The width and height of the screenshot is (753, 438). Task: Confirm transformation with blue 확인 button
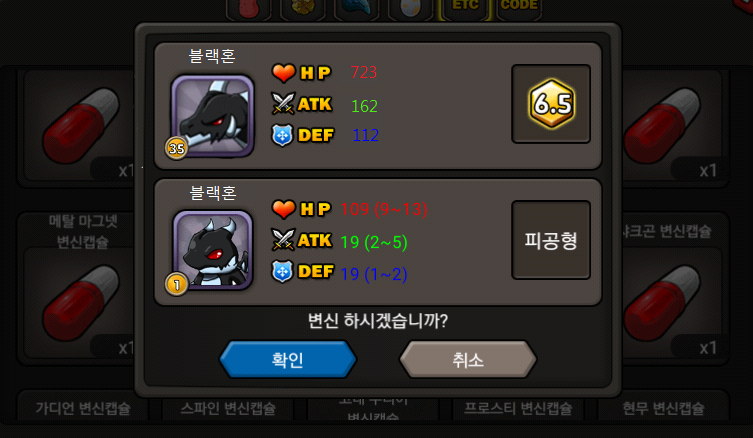[x=288, y=359]
